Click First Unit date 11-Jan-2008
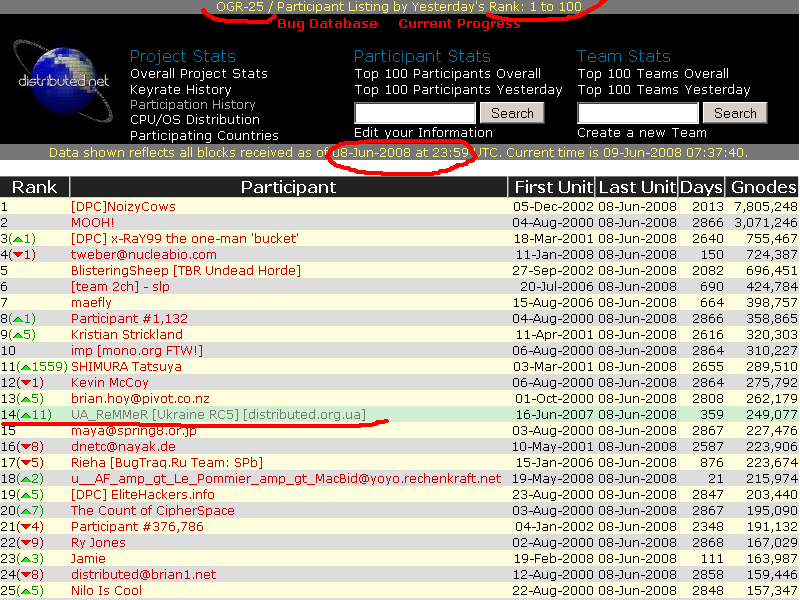This screenshot has width=800, height=600. (x=554, y=255)
